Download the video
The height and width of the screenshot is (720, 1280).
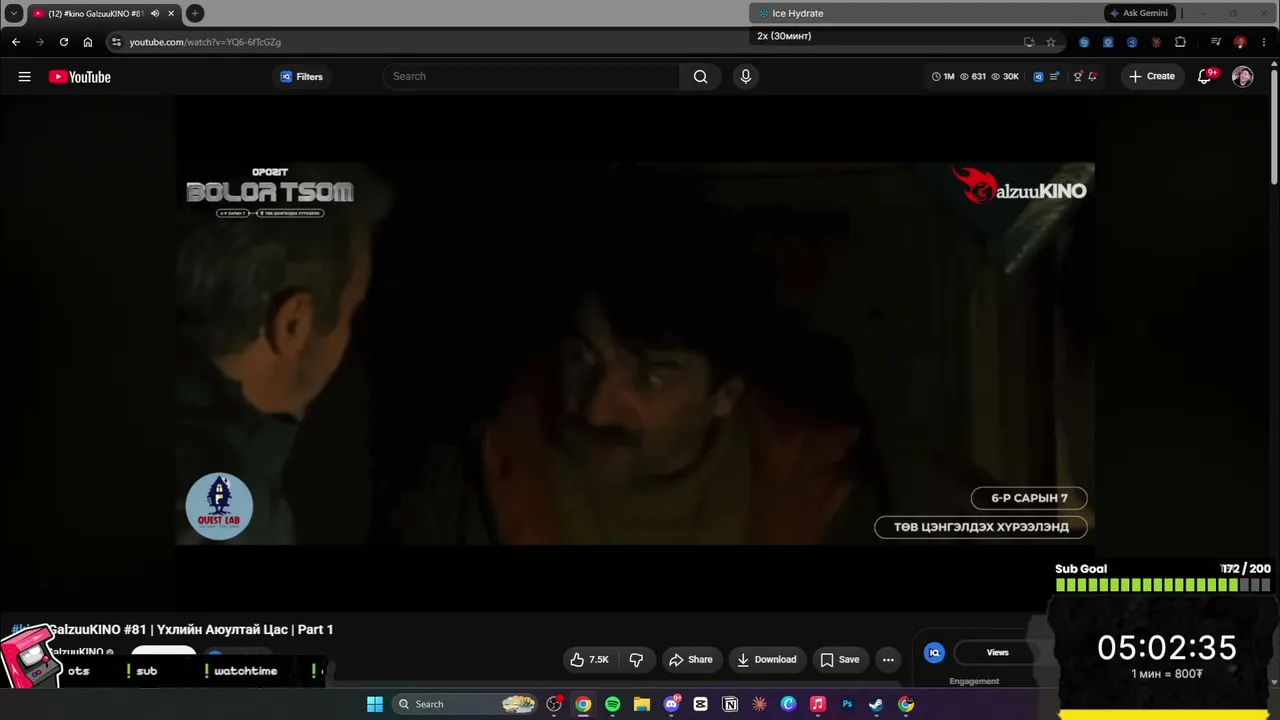pyautogui.click(x=767, y=660)
